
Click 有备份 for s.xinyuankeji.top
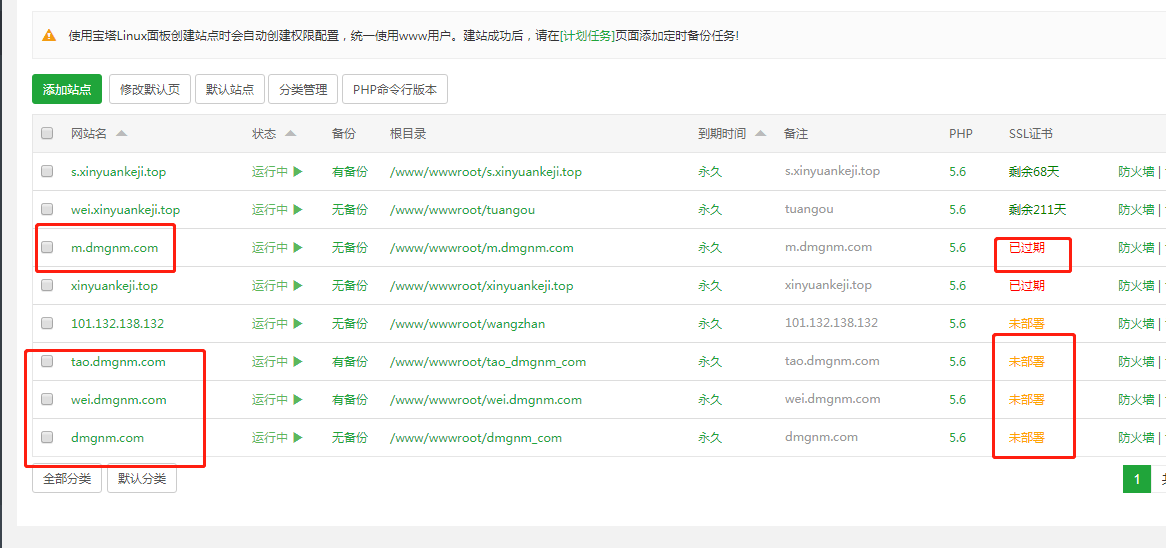pos(350,172)
